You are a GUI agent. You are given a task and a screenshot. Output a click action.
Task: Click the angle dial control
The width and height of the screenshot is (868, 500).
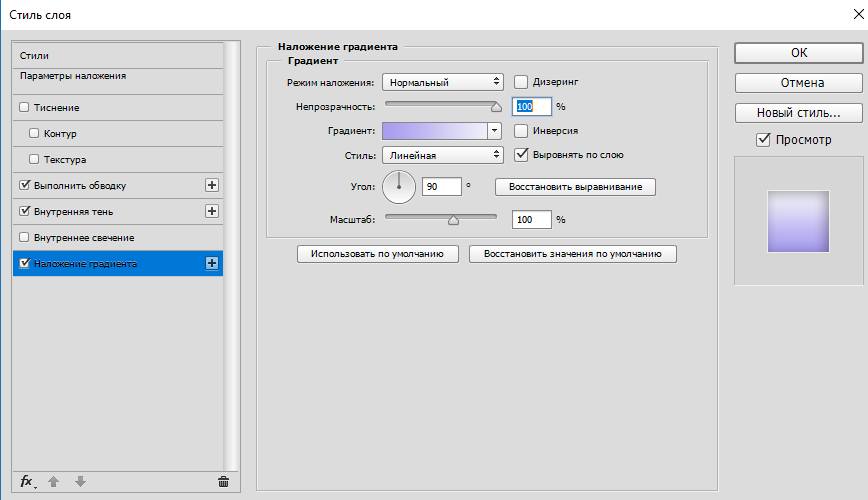[399, 187]
